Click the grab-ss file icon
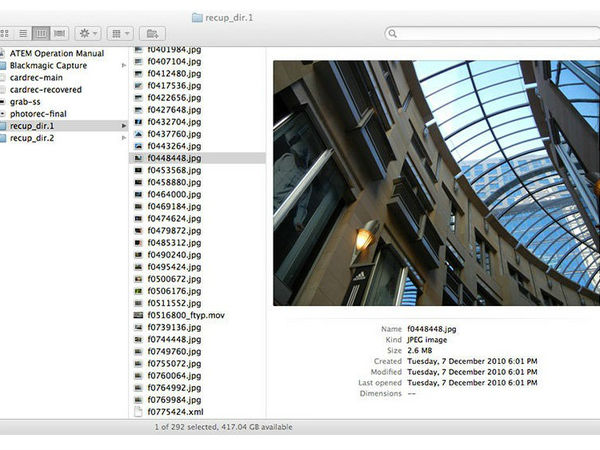Screen dimensions: 600x450 4,102
